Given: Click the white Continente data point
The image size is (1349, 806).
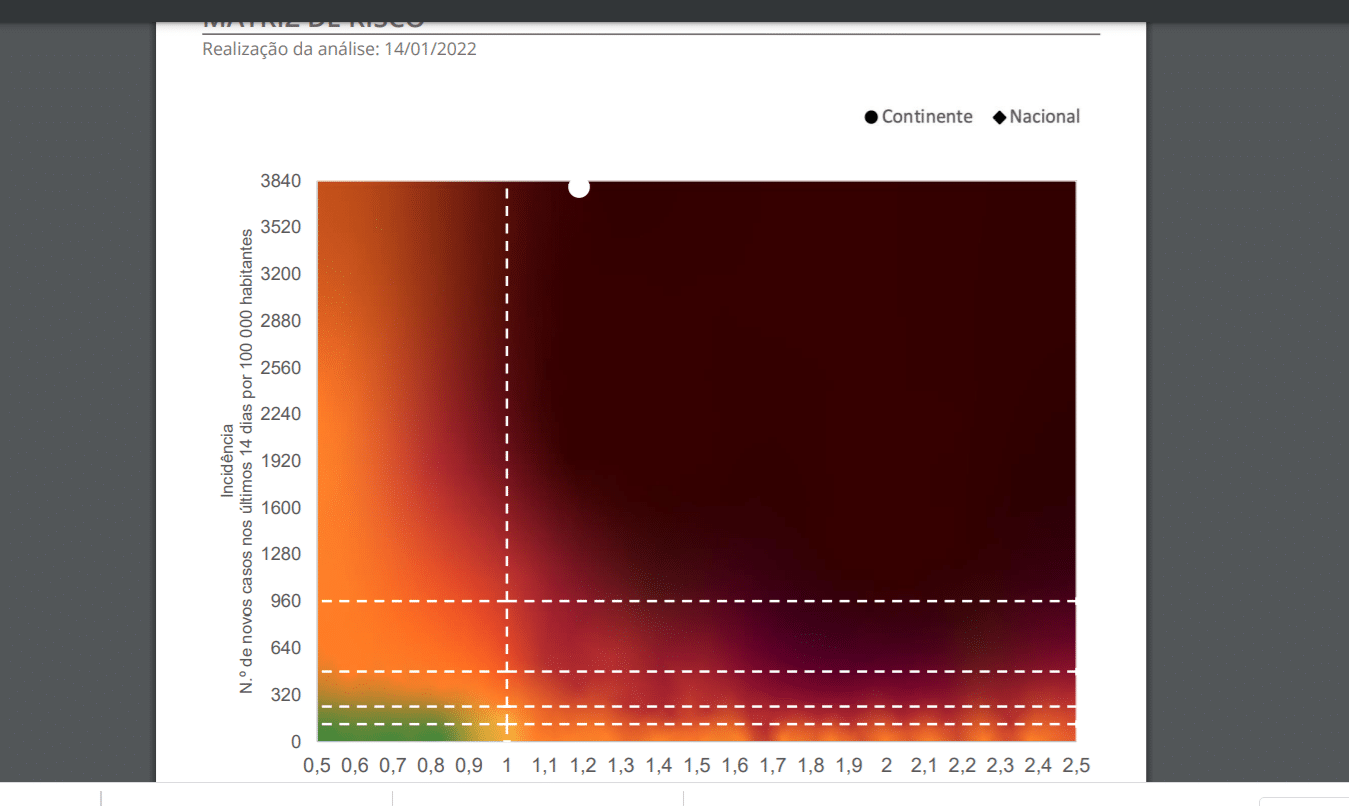Looking at the screenshot, I should (579, 187).
